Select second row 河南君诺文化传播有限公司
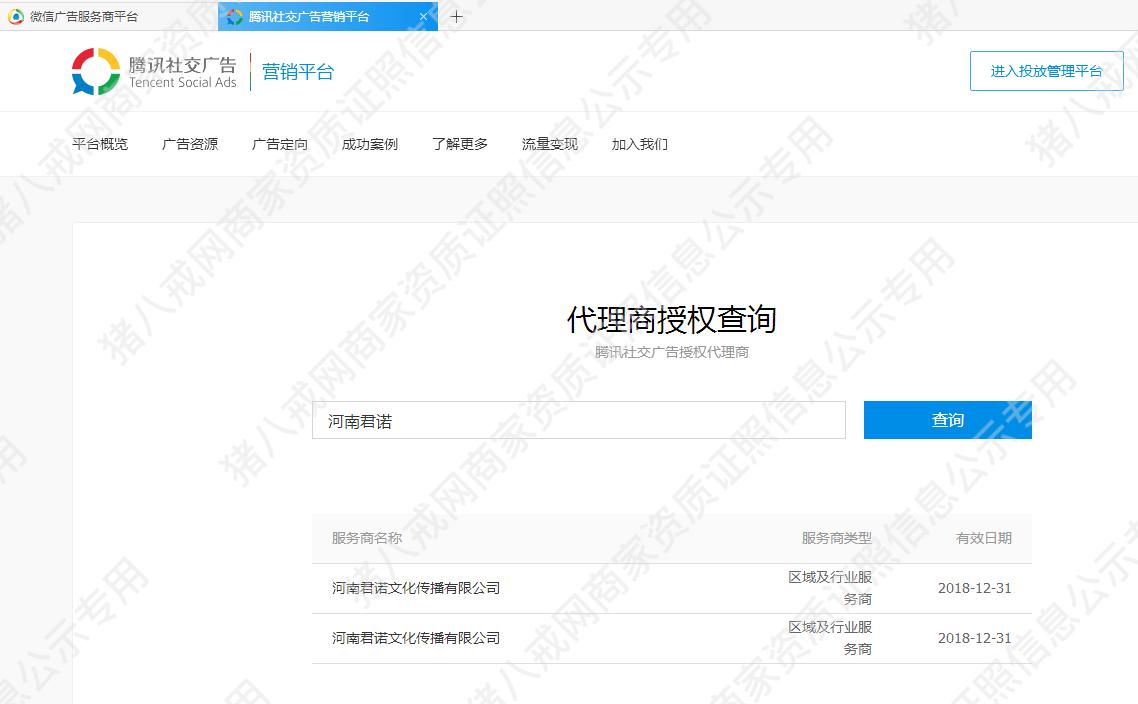This screenshot has height=704, width=1138. (416, 638)
